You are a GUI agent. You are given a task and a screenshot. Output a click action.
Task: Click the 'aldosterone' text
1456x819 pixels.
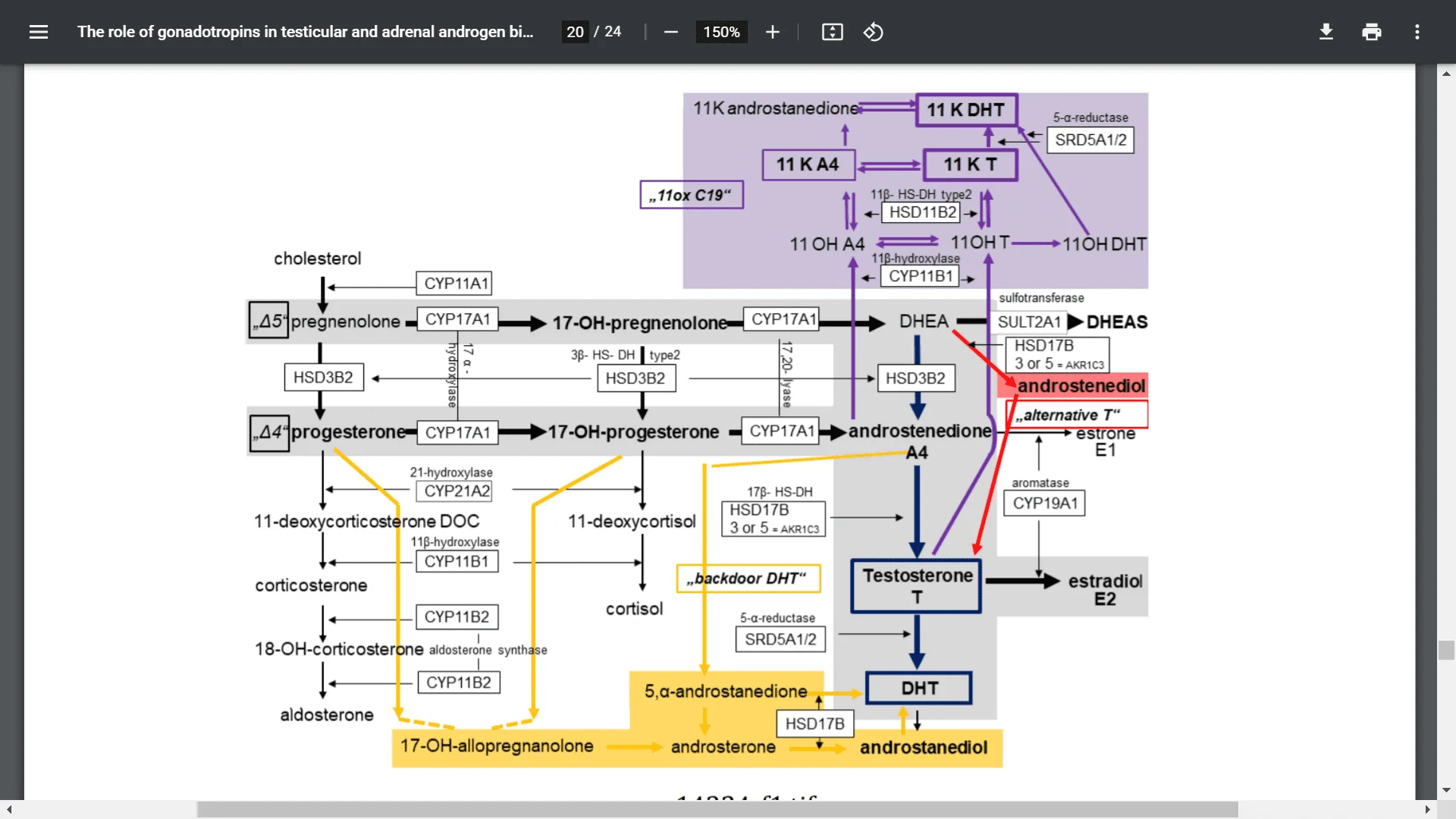(x=327, y=715)
